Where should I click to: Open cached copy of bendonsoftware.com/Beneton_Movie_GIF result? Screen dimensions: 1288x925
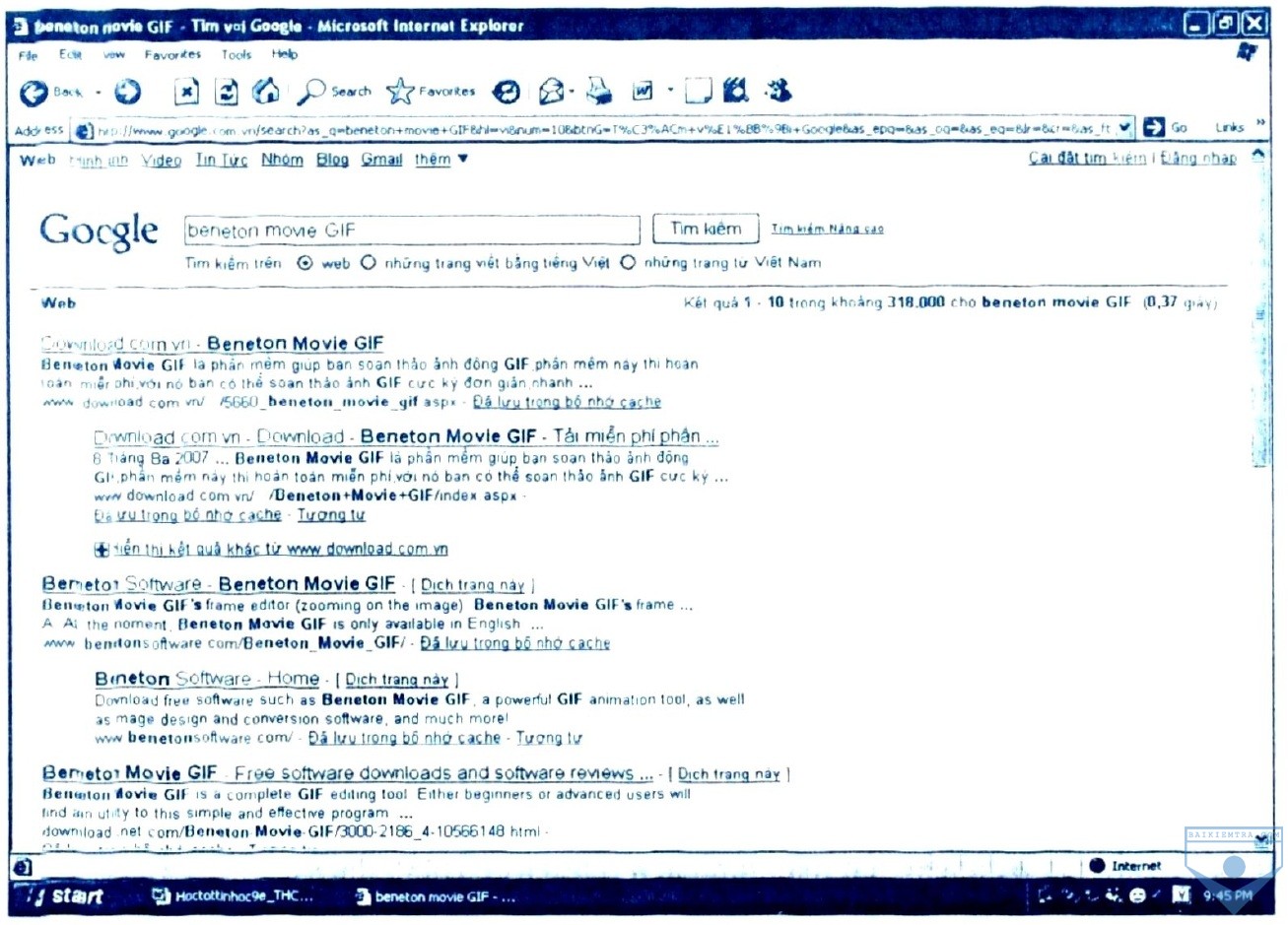pos(515,643)
